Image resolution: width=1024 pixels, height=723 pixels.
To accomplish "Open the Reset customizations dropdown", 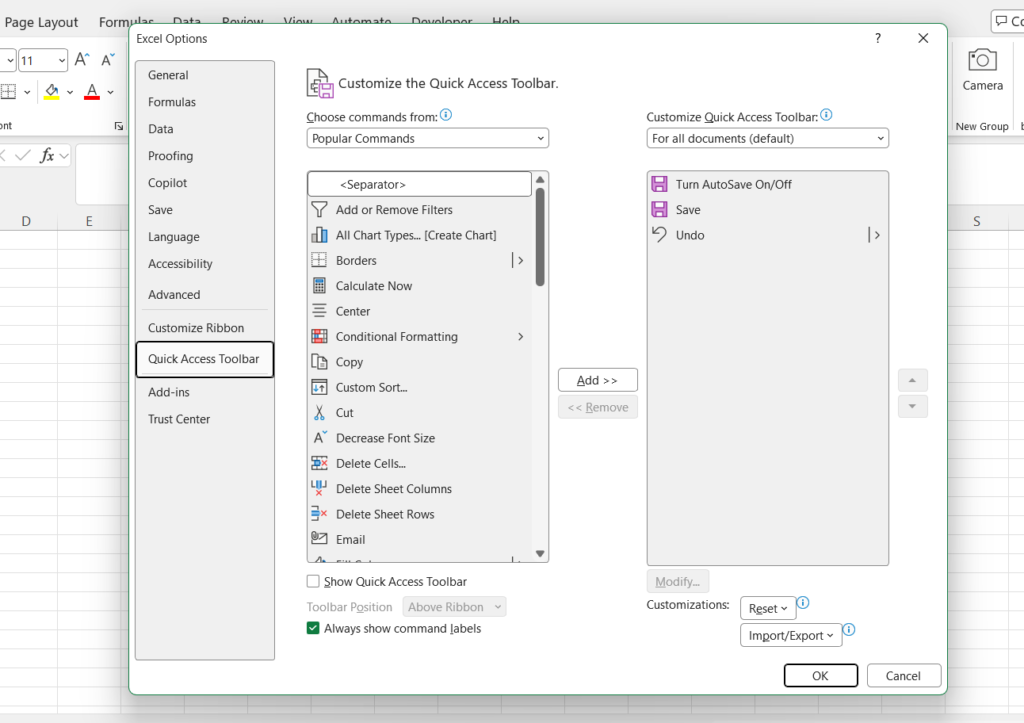I will coord(768,608).
